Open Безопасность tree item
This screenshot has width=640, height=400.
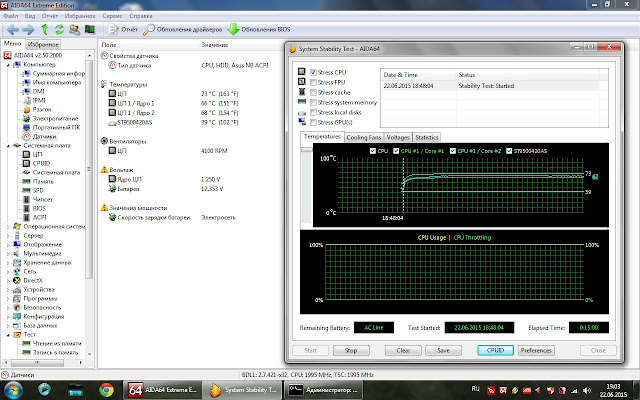point(37,307)
